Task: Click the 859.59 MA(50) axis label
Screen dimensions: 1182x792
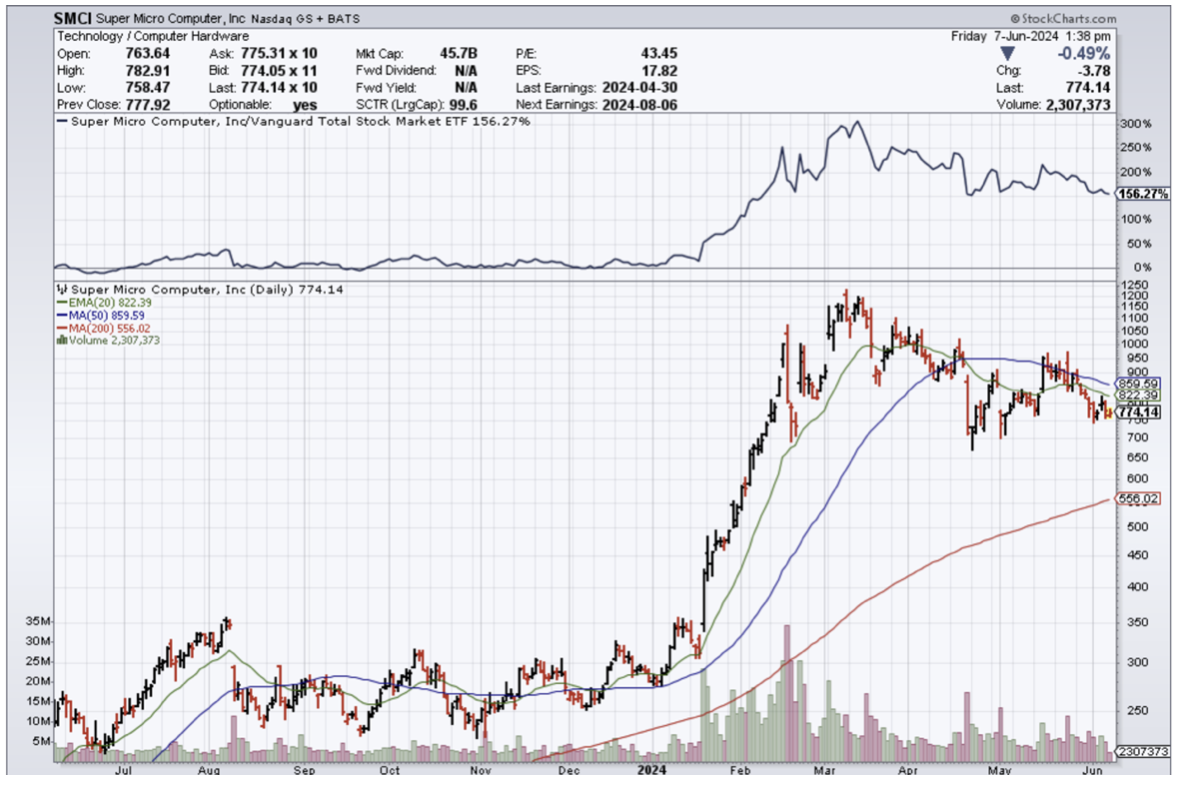Action: (x=1138, y=383)
